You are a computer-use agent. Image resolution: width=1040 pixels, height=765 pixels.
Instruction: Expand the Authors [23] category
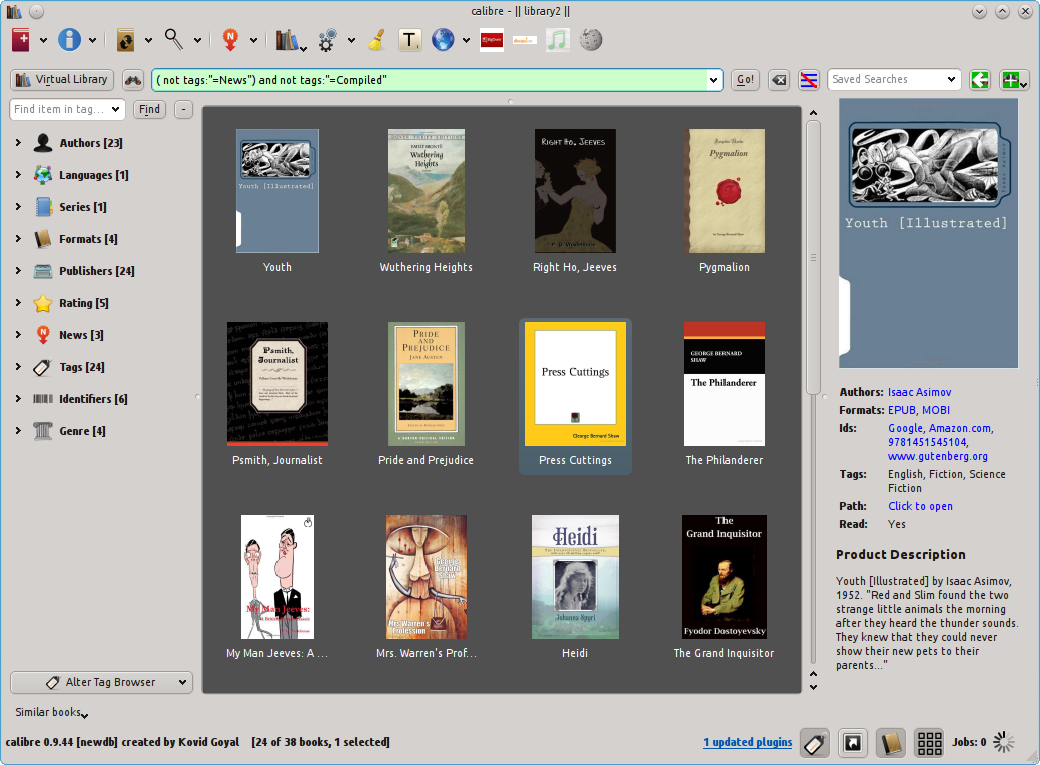18,143
